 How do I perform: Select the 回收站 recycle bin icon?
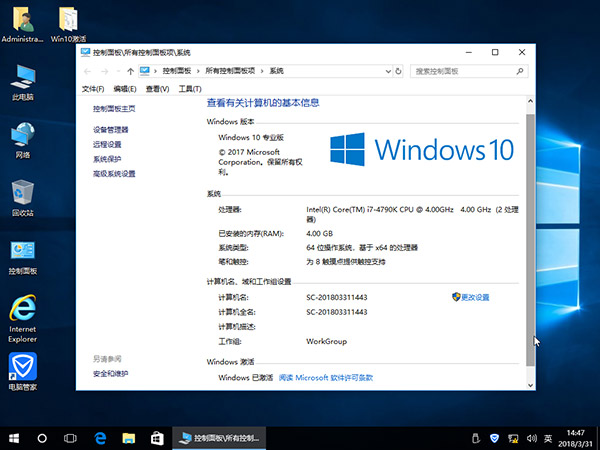(22, 198)
